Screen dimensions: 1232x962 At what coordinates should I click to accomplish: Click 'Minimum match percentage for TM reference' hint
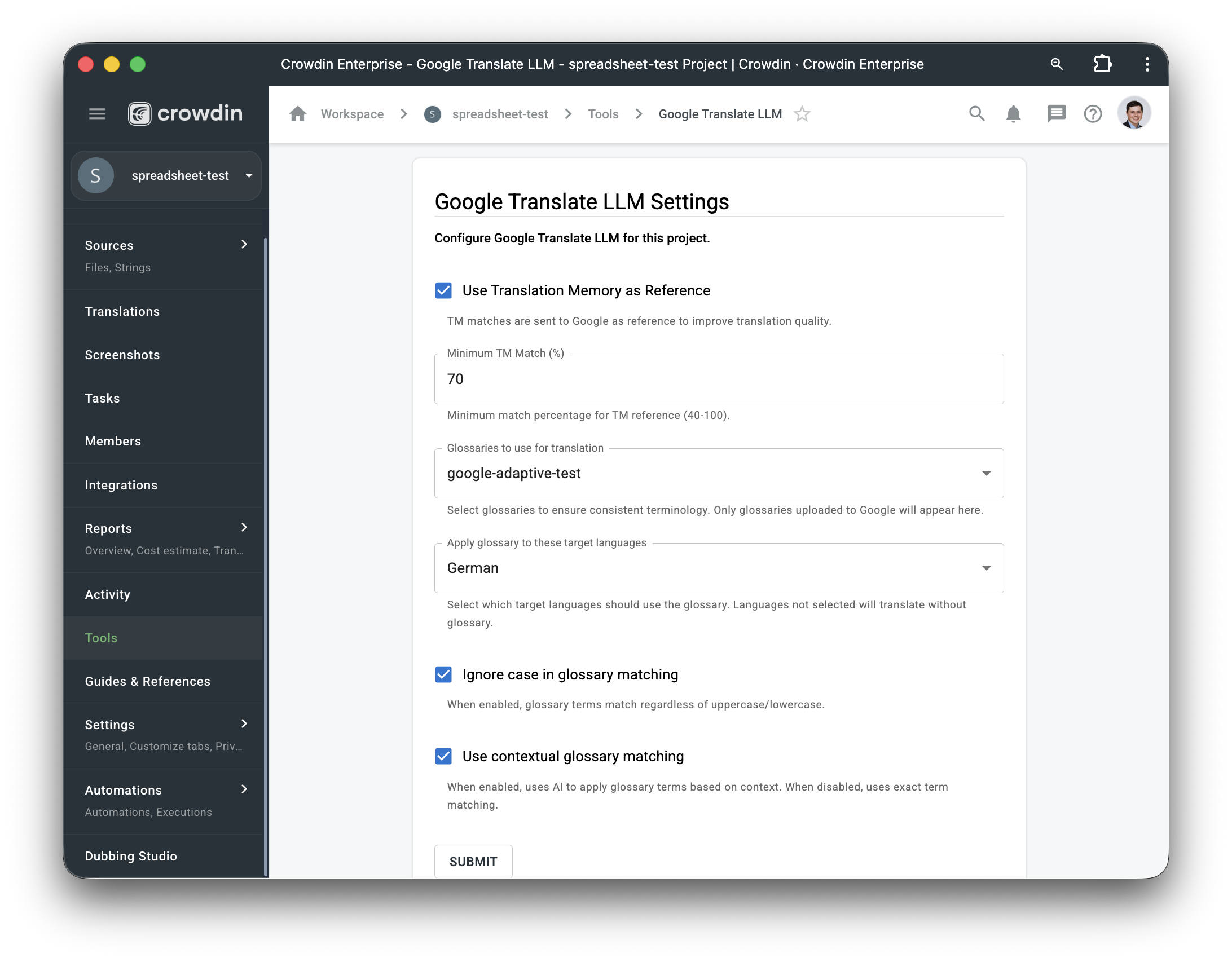tap(588, 415)
